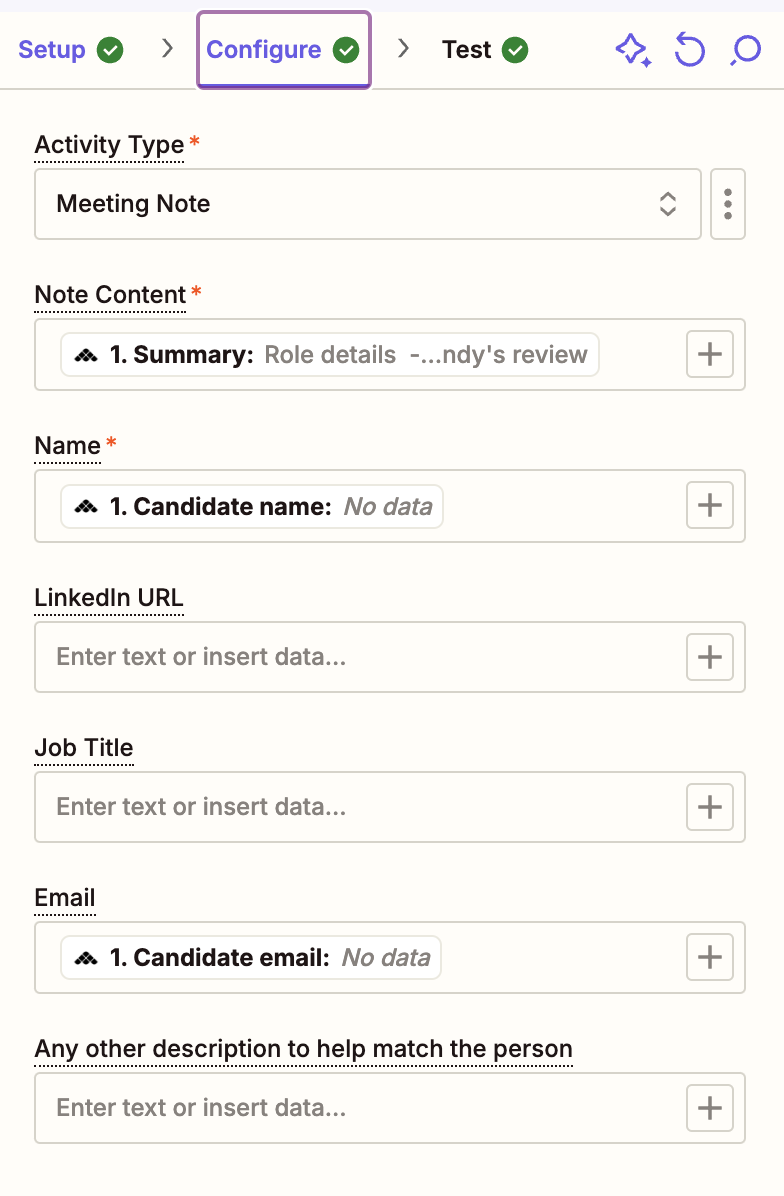784x1196 pixels.
Task: Select the Candidate name data pill
Action: click(252, 506)
